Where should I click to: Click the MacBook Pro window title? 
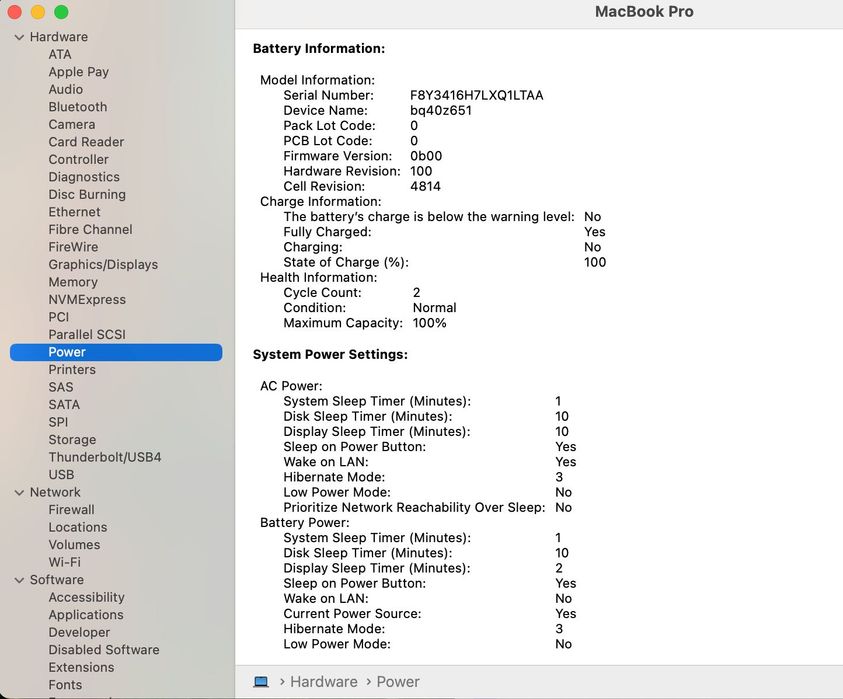(644, 12)
